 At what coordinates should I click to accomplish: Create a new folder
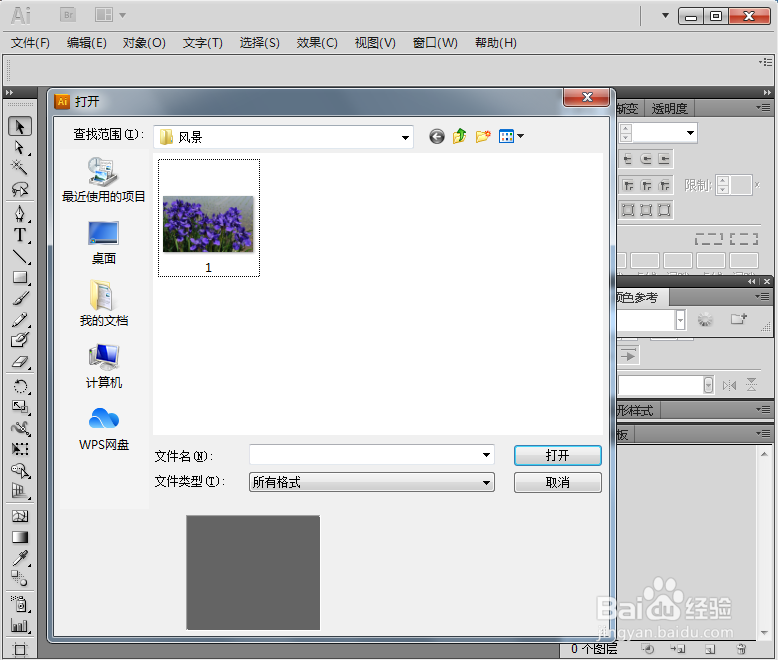(483, 136)
